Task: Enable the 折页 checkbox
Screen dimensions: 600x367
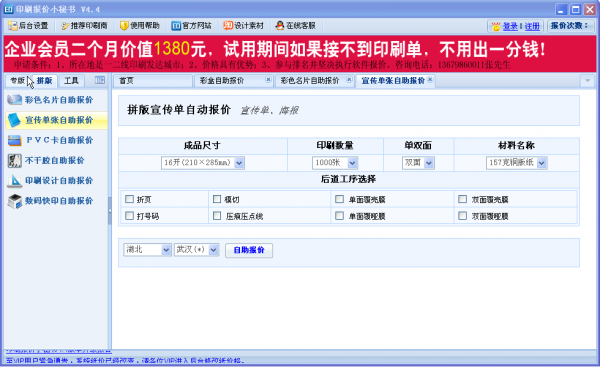Action: [x=129, y=199]
